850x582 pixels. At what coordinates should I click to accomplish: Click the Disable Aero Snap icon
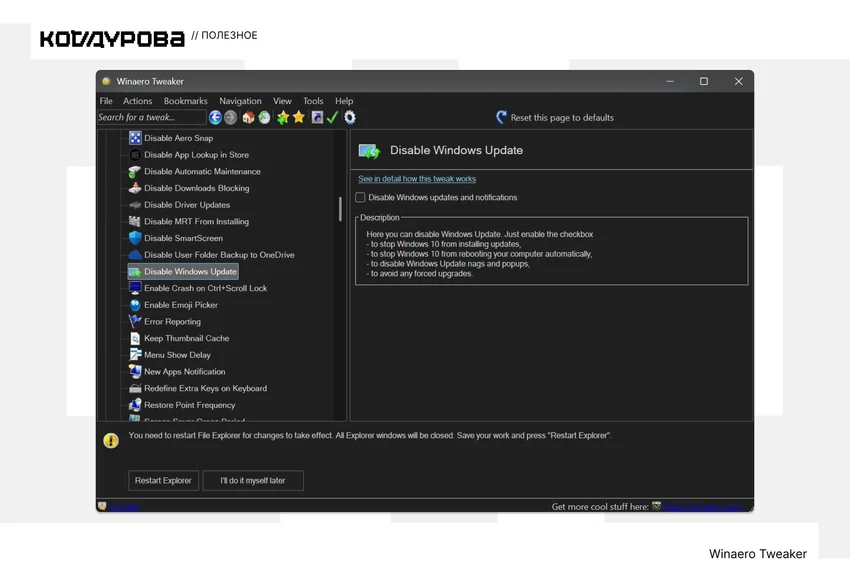(135, 138)
